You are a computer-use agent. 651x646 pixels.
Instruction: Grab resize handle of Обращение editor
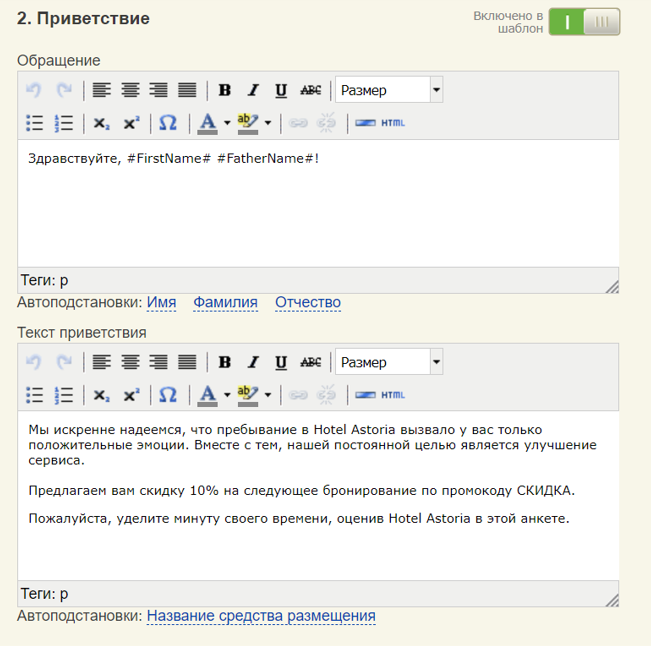tap(612, 287)
